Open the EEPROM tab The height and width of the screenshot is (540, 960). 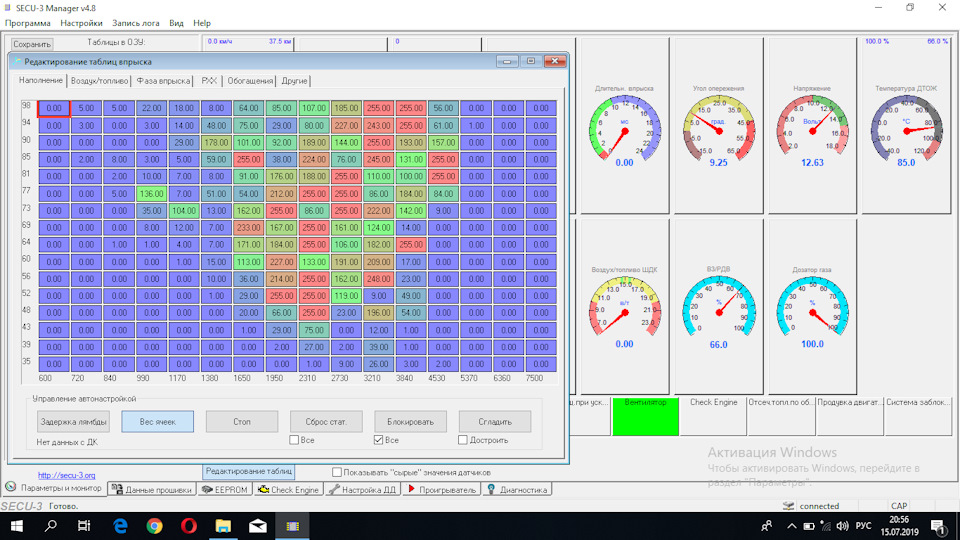(224, 490)
